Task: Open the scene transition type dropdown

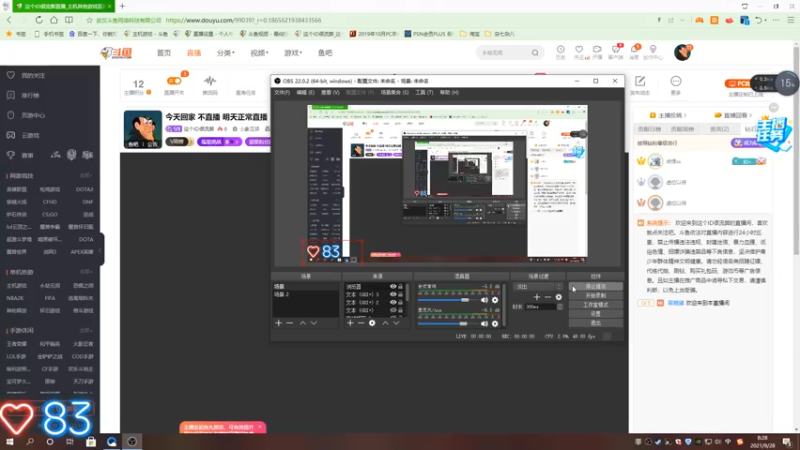Action: (538, 287)
